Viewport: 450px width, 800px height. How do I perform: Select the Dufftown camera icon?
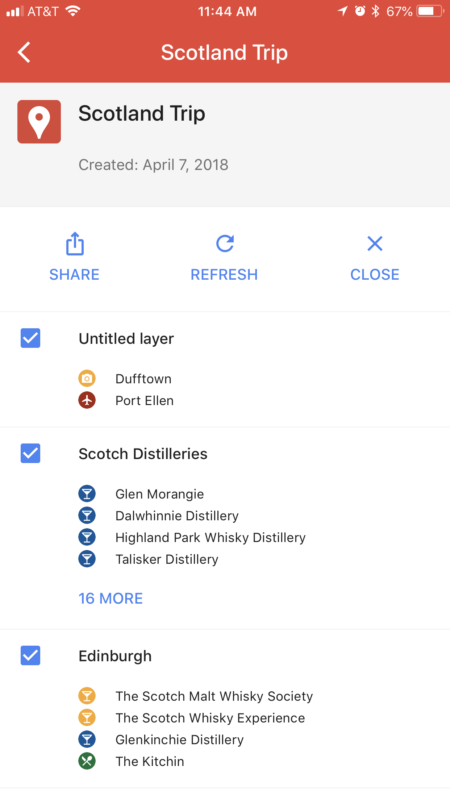87,379
